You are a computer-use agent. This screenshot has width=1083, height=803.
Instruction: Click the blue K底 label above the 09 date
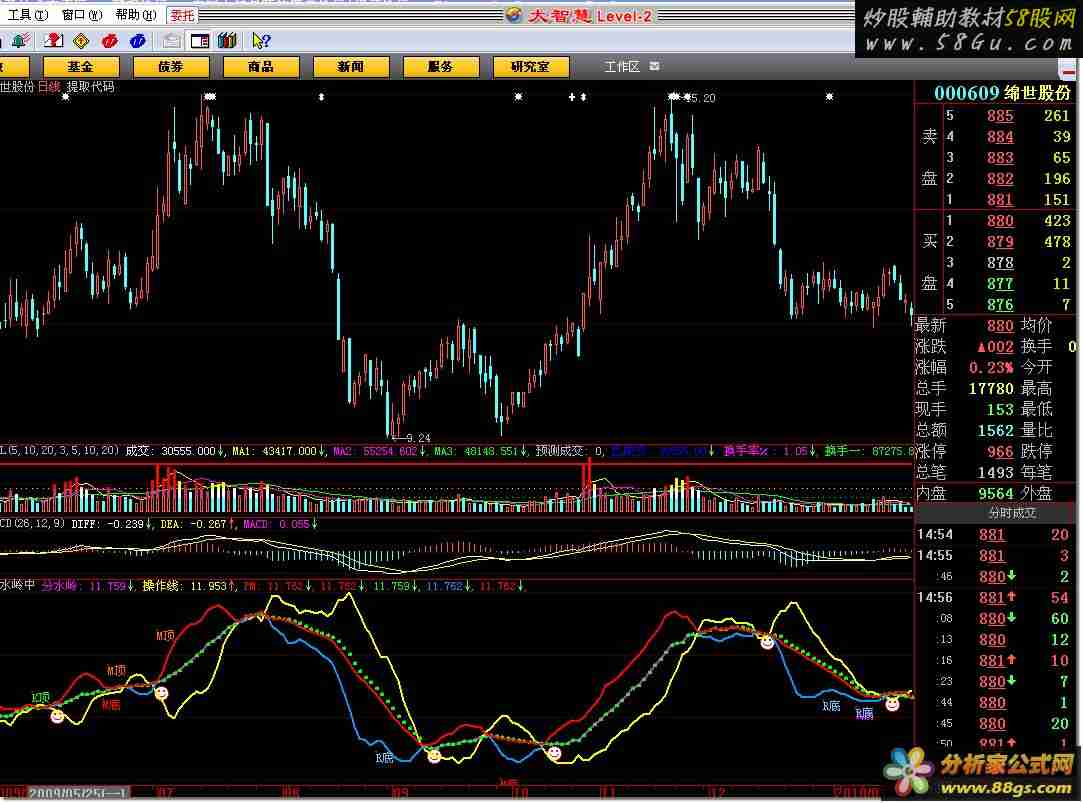385,757
